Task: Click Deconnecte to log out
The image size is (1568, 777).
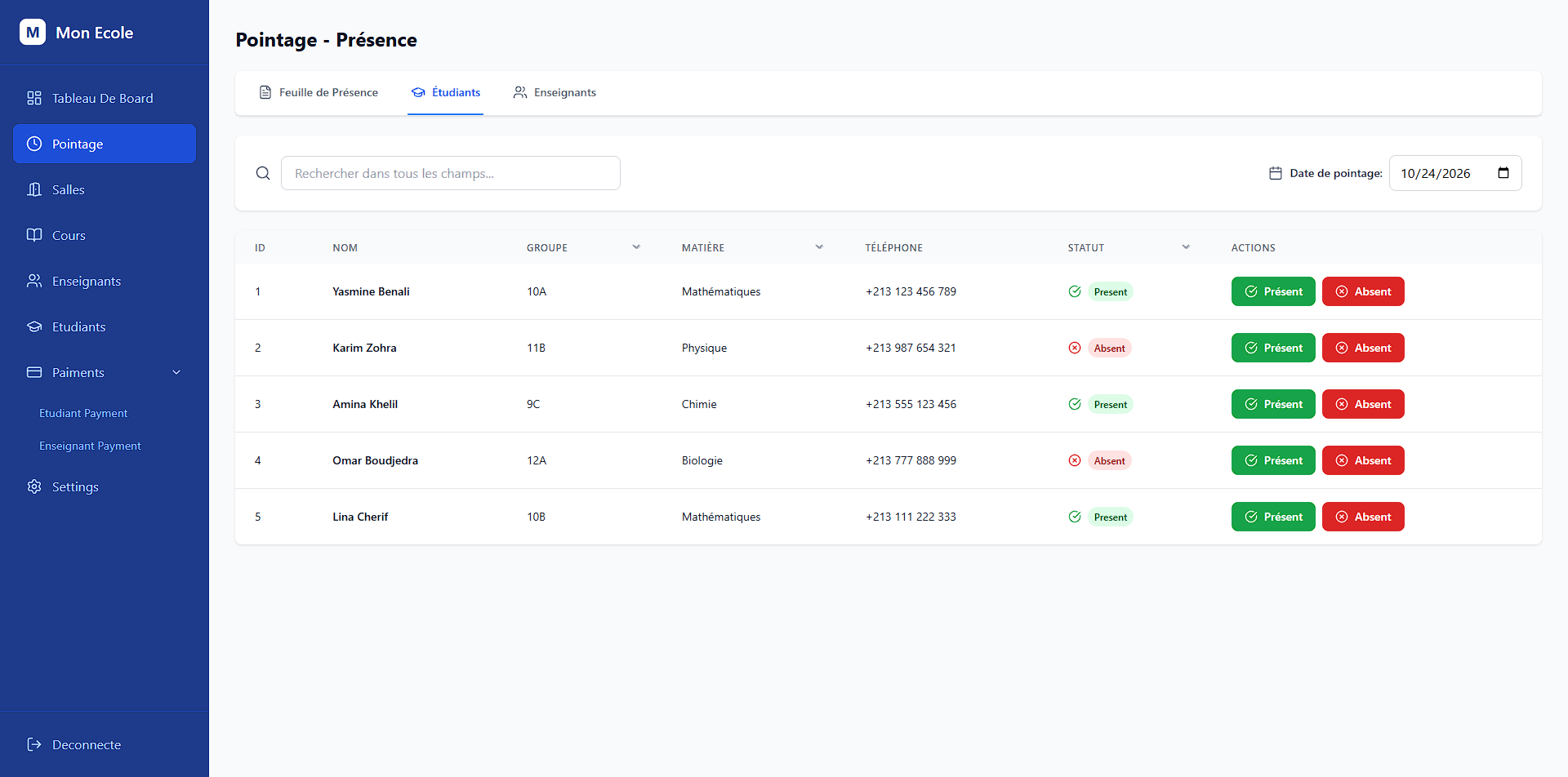Action: (105, 744)
